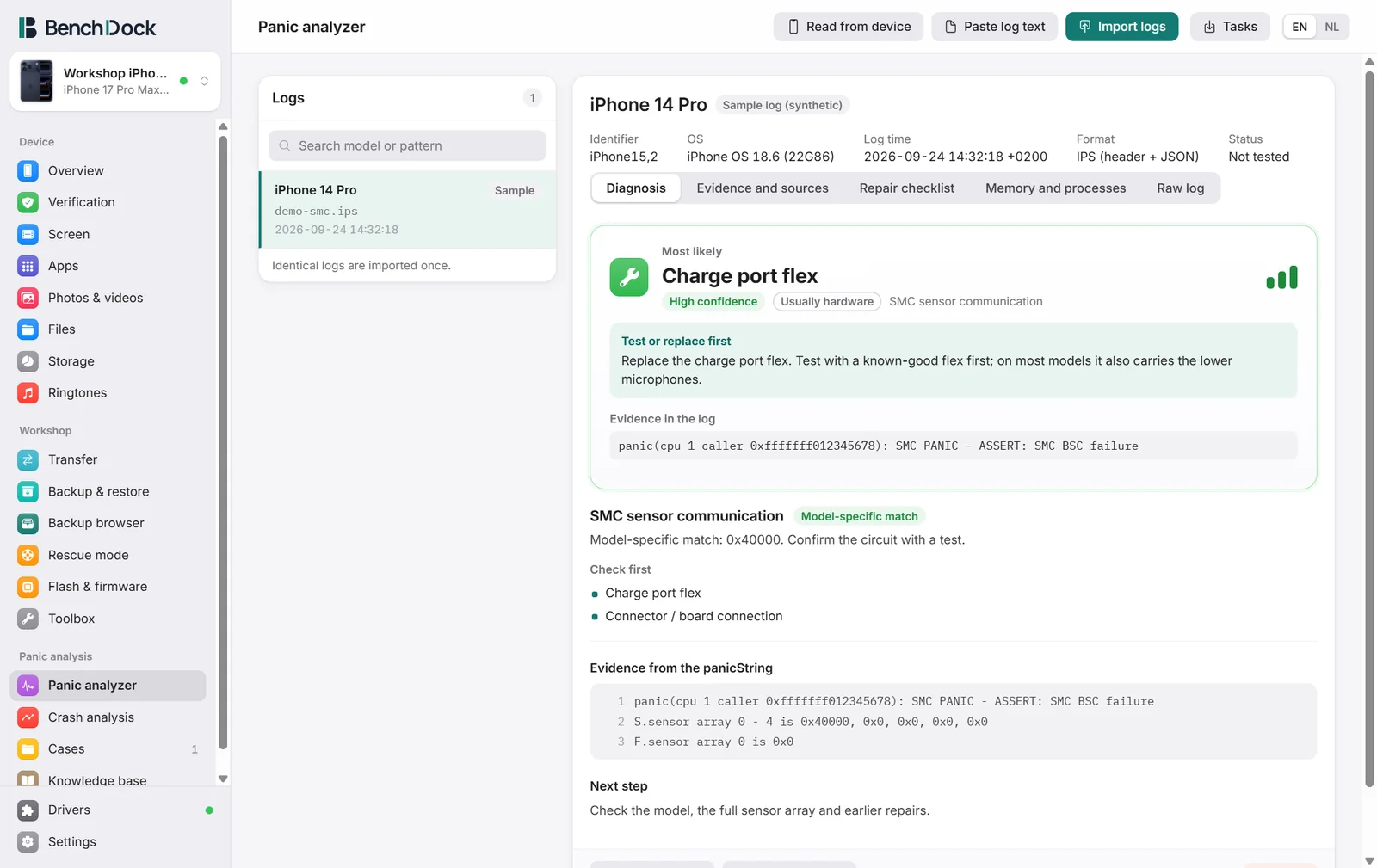
Task: Switch to Evidence and sources tab
Action: pyautogui.click(x=763, y=188)
